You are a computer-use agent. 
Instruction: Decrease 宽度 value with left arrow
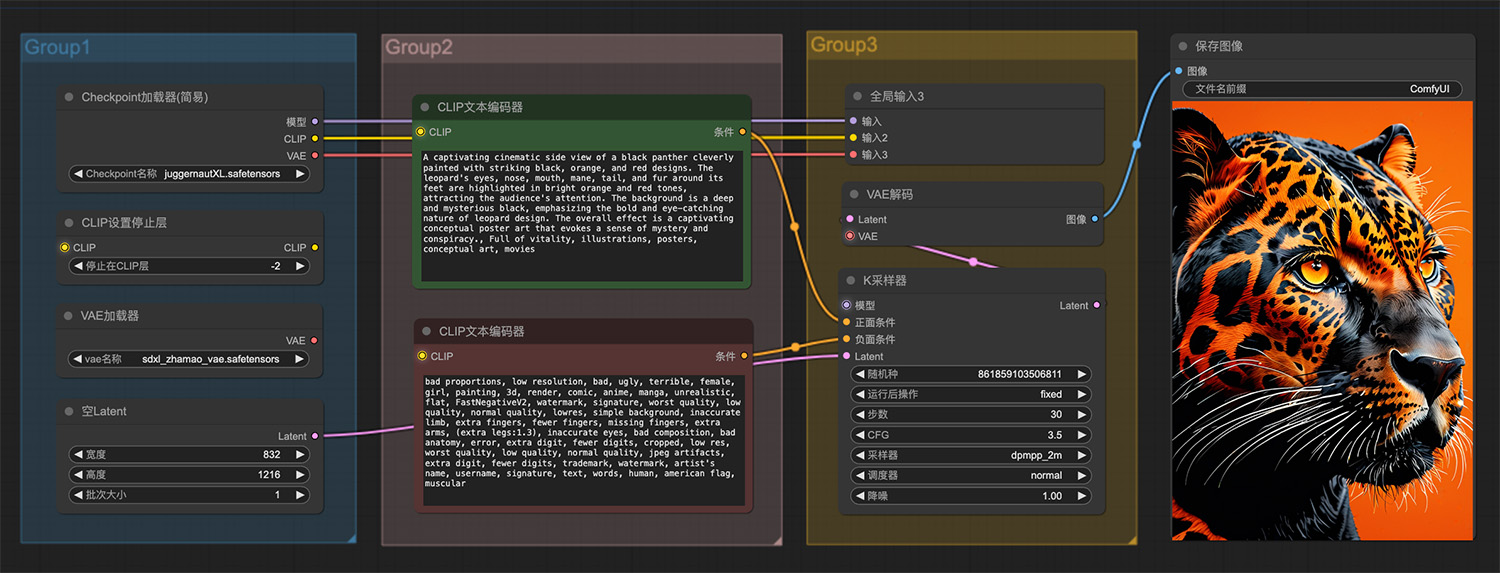77,454
